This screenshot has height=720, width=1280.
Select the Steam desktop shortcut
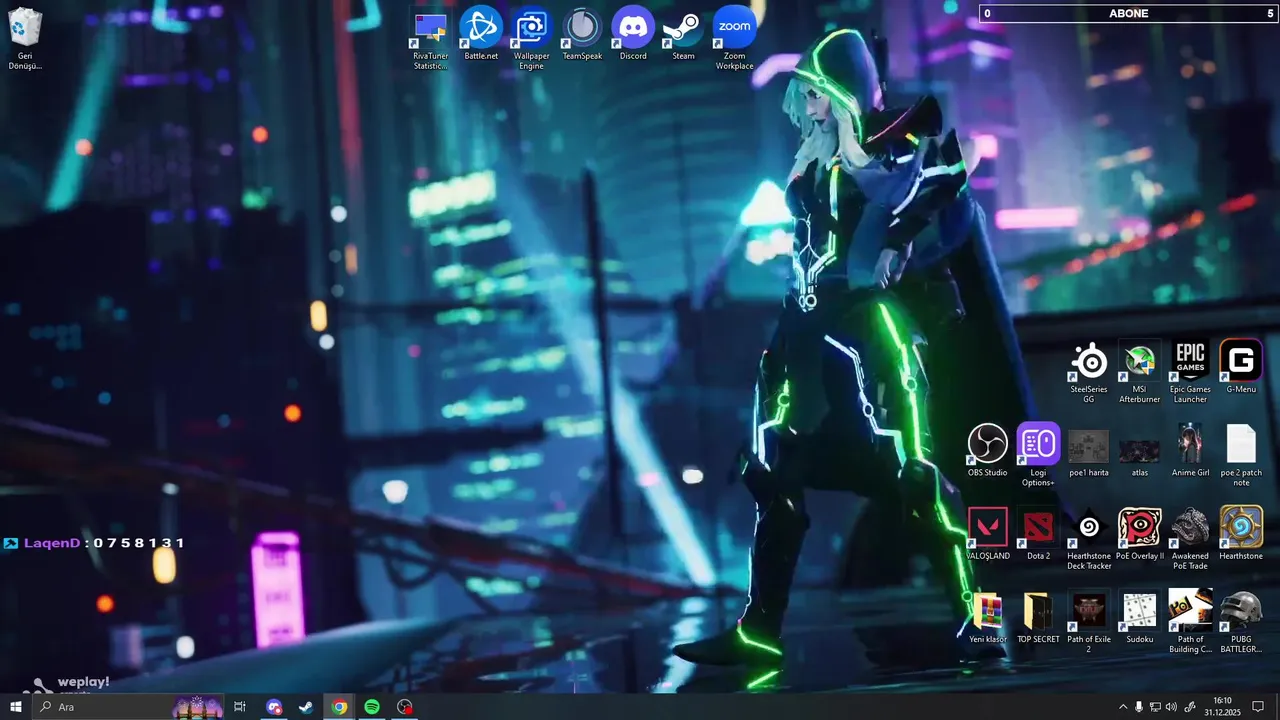(x=683, y=34)
